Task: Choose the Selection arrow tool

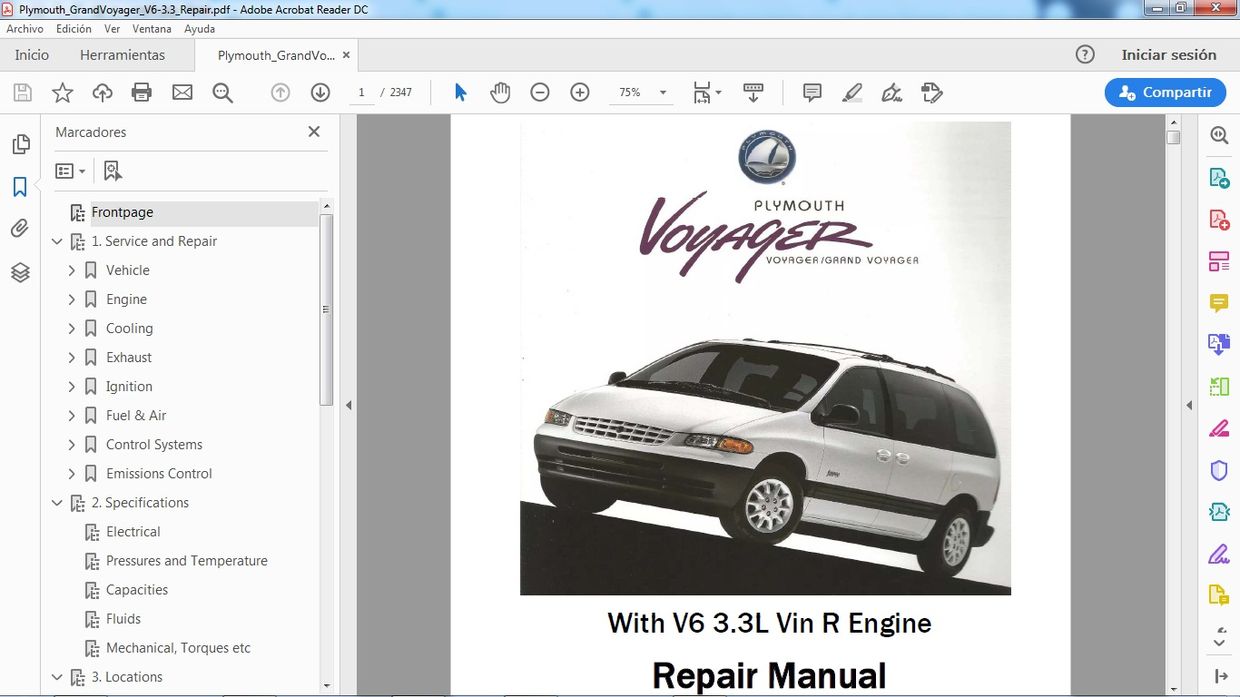Action: pyautogui.click(x=460, y=92)
